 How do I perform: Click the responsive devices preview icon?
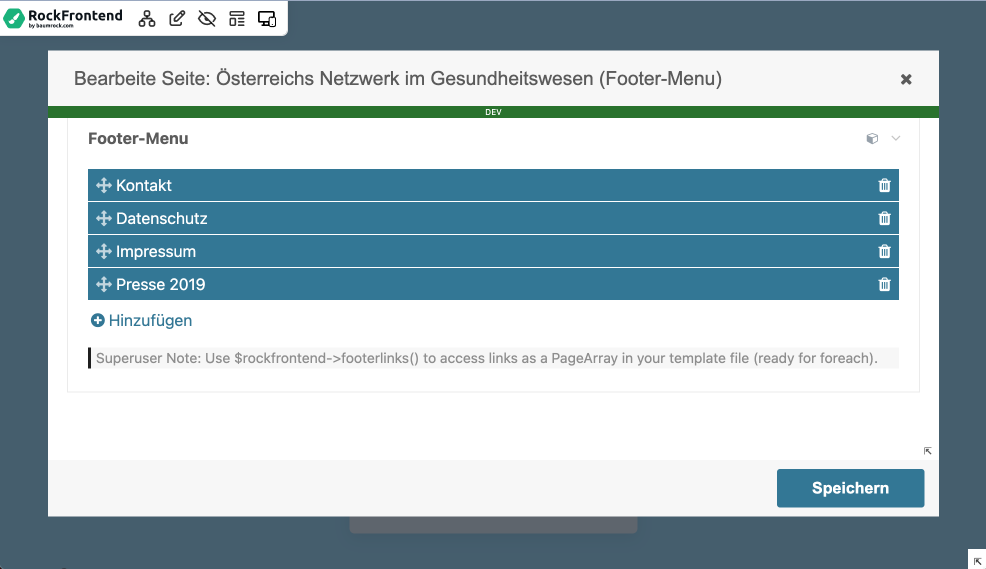267,18
